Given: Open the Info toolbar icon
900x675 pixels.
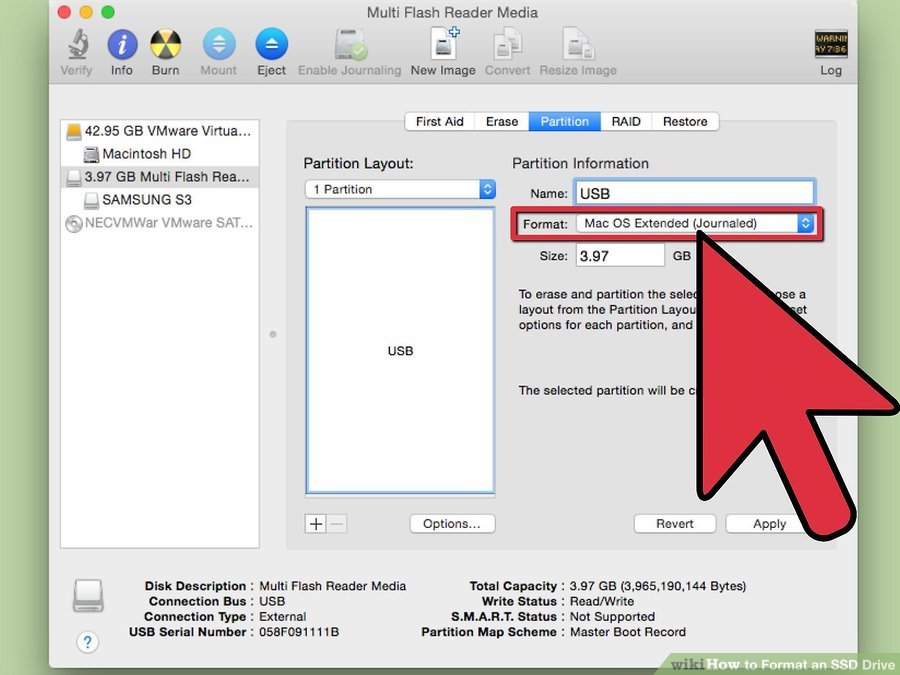Looking at the screenshot, I should tap(122, 45).
